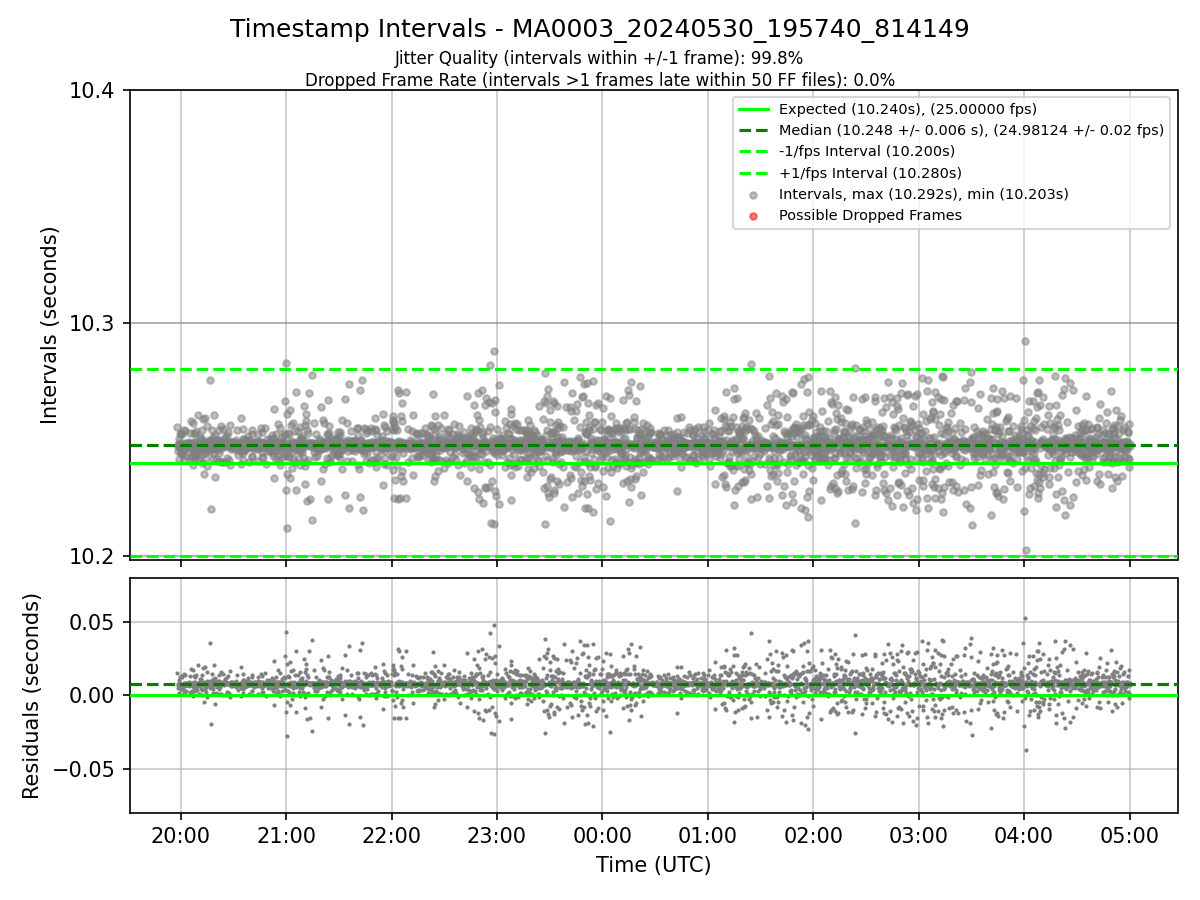Click legend entry 'Expected (10.240s), (25.00000 fps)'
Image resolution: width=1200 pixels, height=900 pixels.
907,109
